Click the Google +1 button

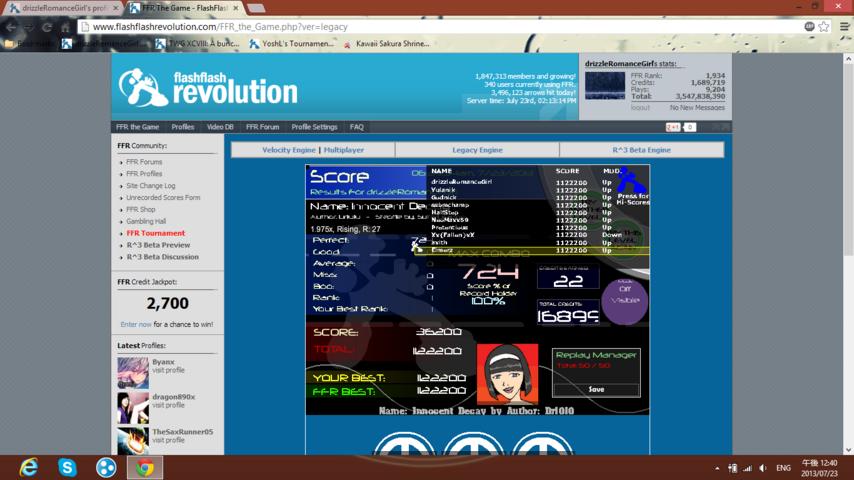(673, 127)
